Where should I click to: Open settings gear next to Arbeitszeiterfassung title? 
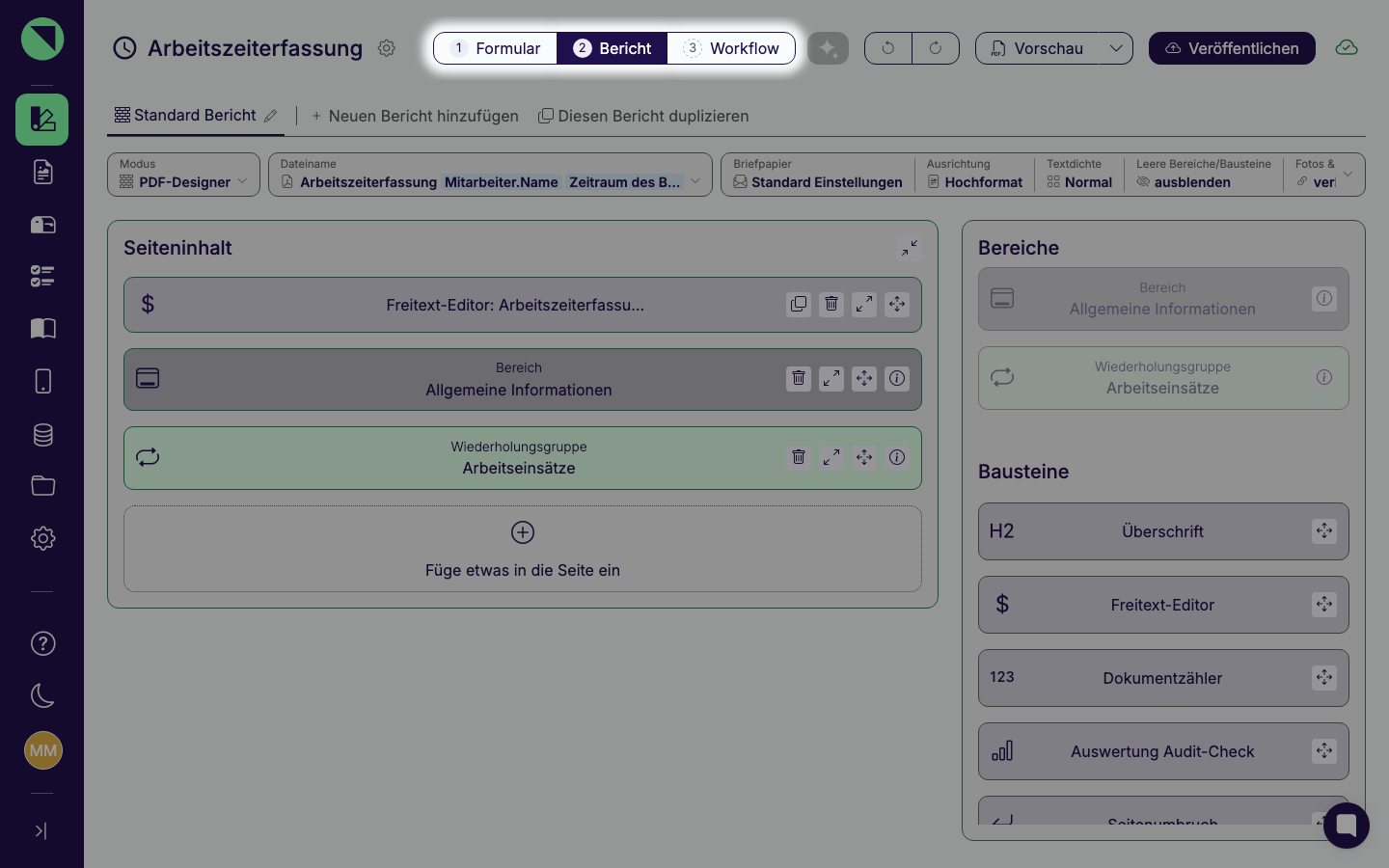387,48
